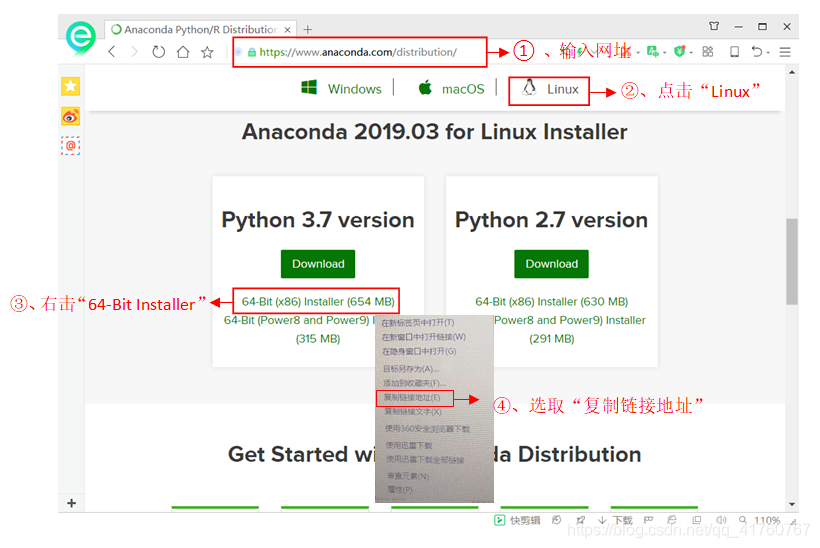Choose 审查元素(N) from the context menu
820x548 pixels.
(x=408, y=476)
